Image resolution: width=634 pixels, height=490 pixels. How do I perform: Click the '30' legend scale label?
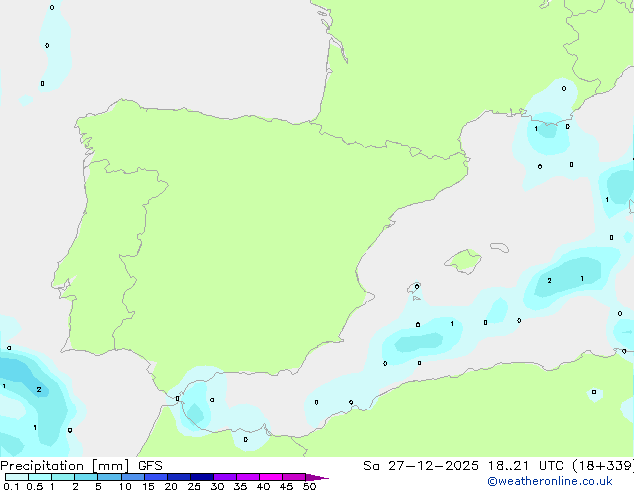coord(218,486)
